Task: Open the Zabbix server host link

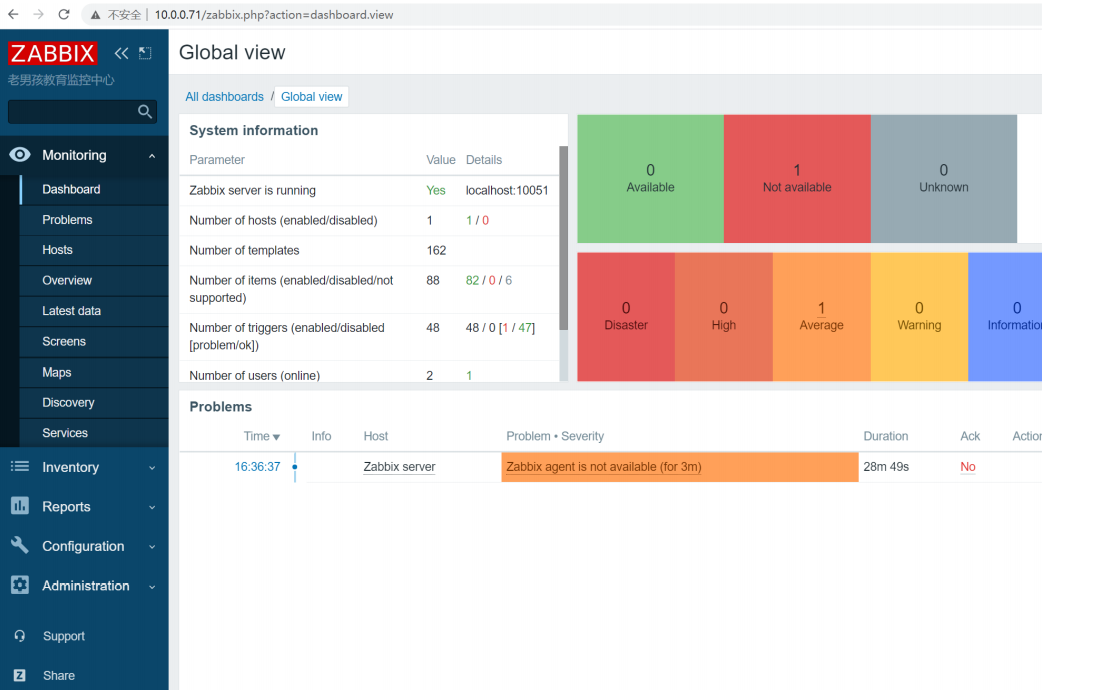Action: tap(399, 466)
